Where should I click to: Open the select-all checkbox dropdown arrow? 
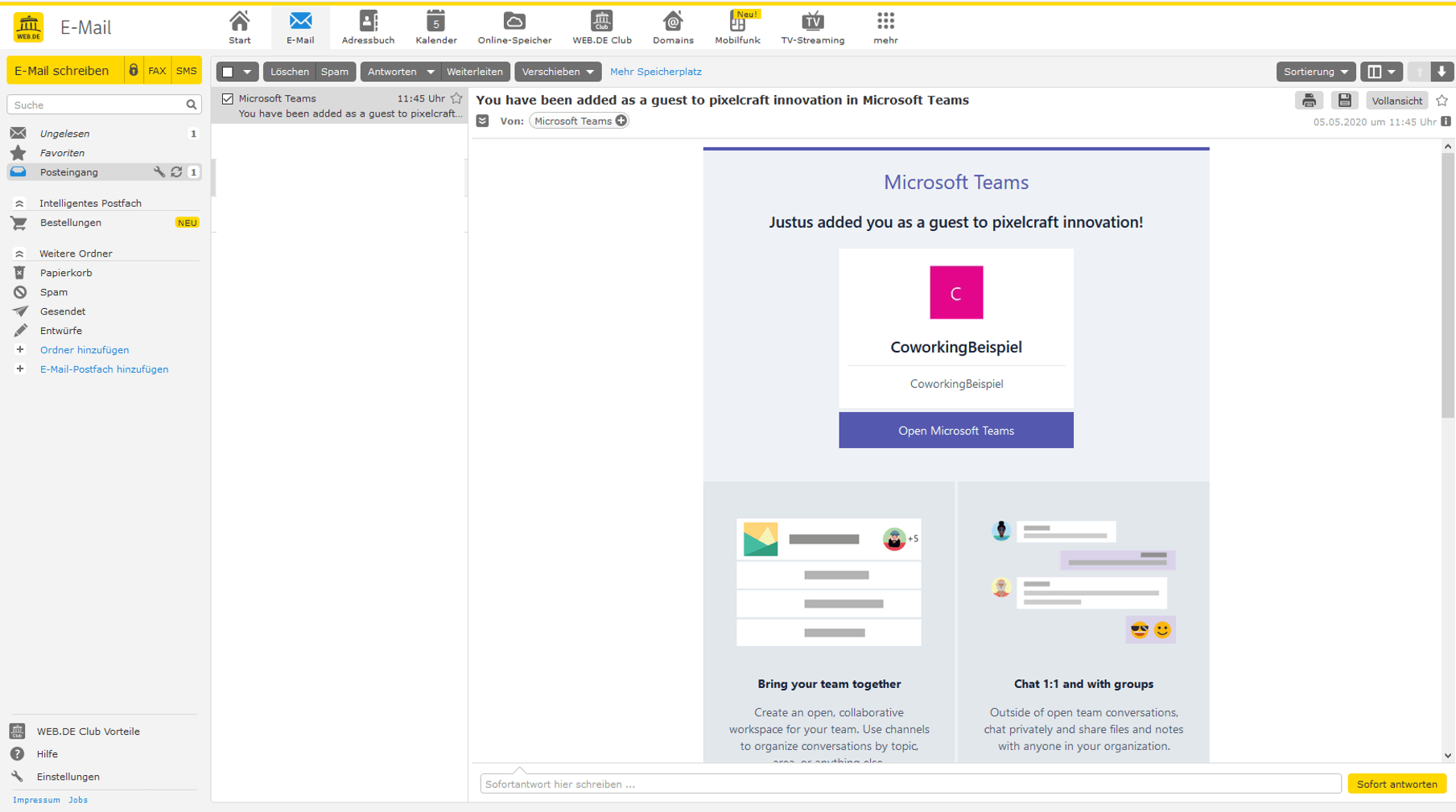tap(247, 72)
